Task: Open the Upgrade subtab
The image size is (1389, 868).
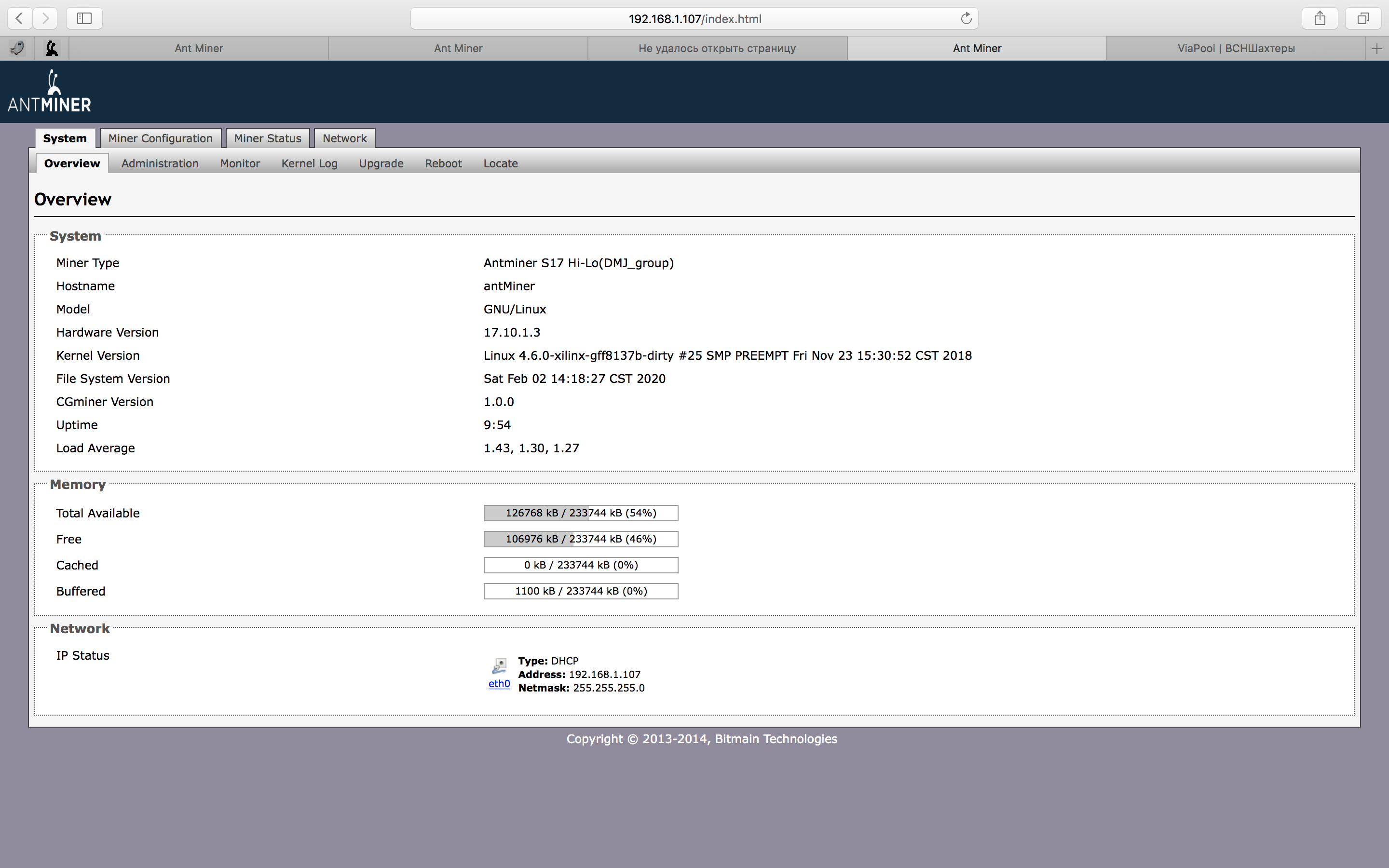Action: tap(381, 163)
